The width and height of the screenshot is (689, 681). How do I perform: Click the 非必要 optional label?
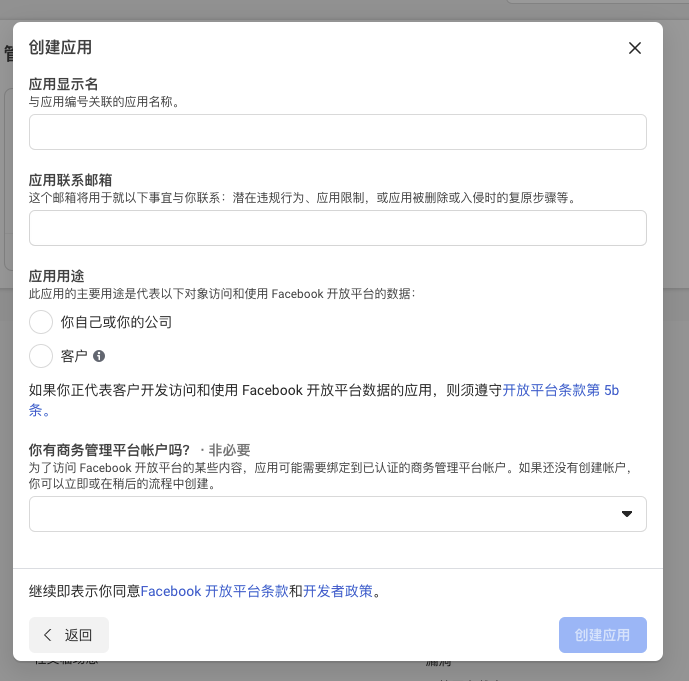[x=229, y=450]
